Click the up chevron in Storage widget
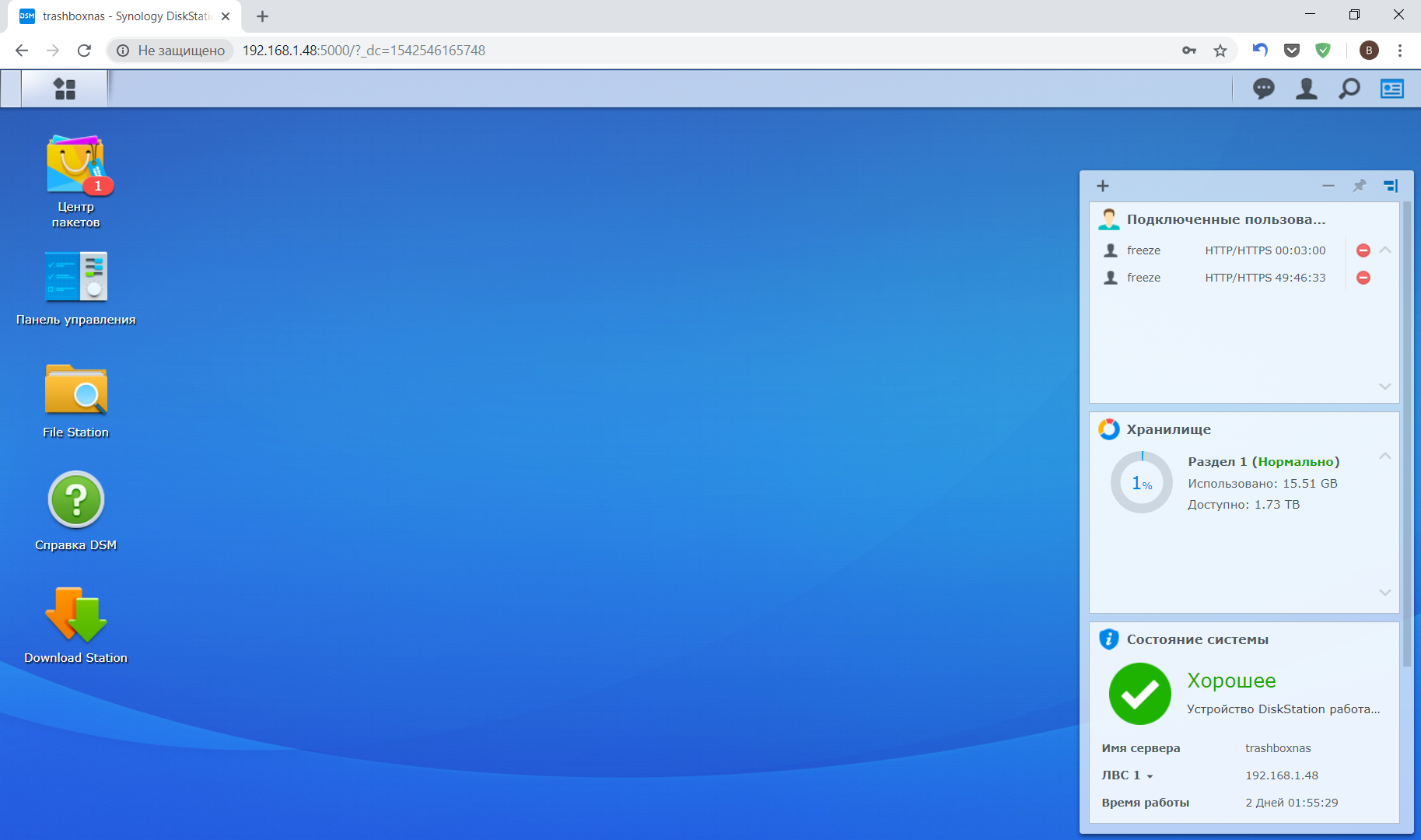Image resolution: width=1421 pixels, height=840 pixels. 1385,457
